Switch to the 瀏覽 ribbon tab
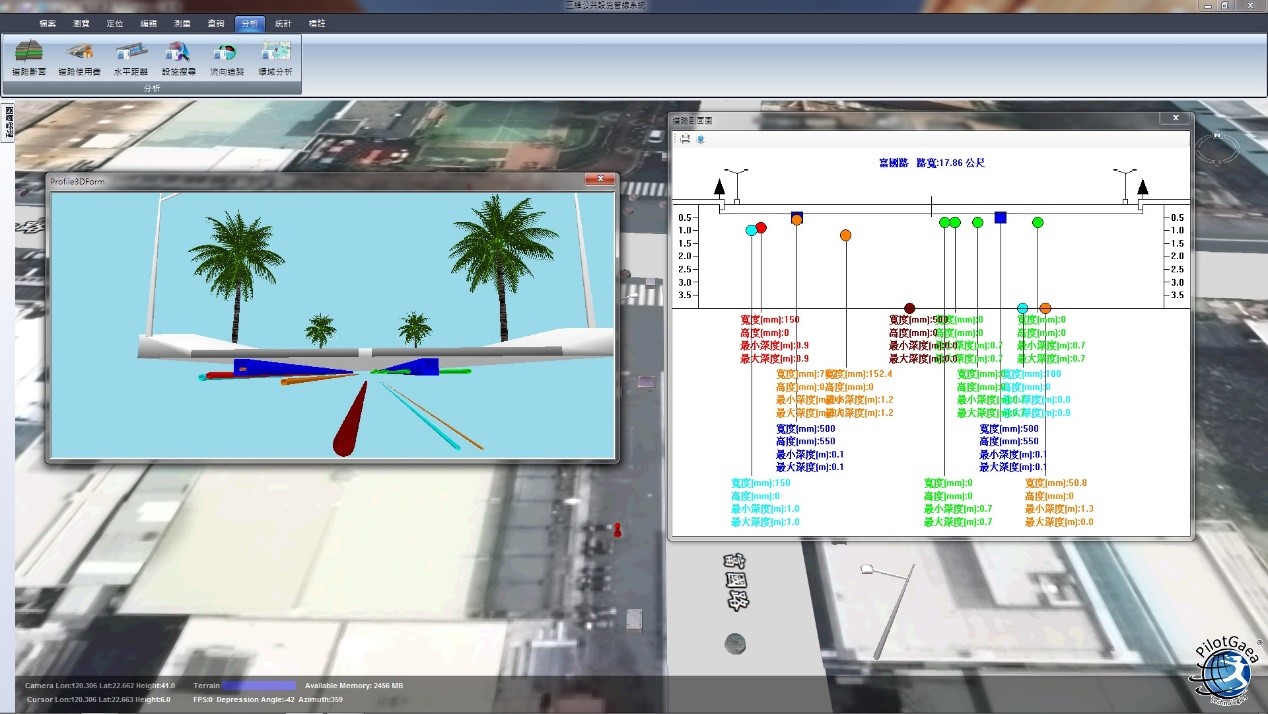The width and height of the screenshot is (1268, 714). (81, 23)
